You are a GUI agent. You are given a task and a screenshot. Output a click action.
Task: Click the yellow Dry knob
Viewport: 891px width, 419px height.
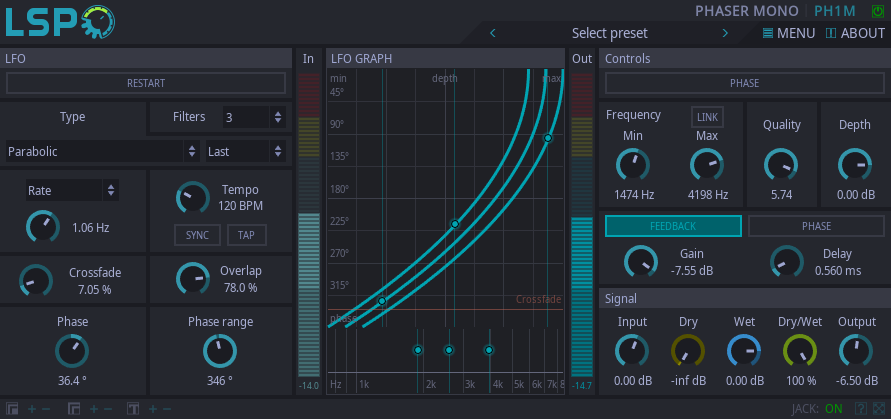[688, 350]
